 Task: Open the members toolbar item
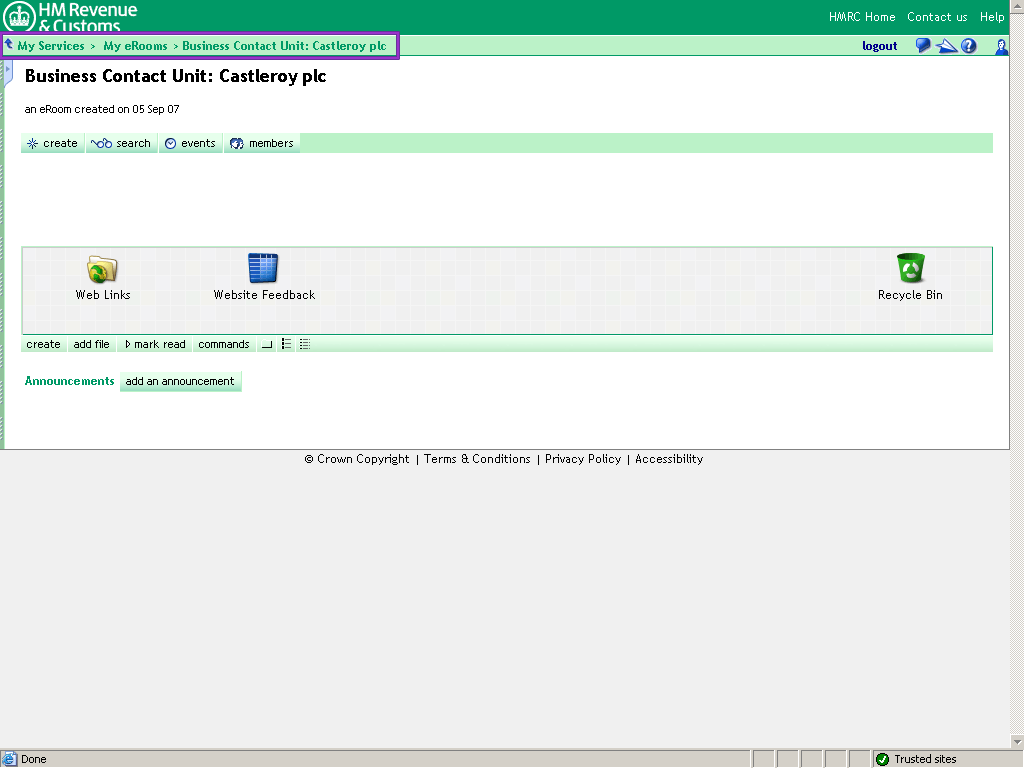coord(262,143)
